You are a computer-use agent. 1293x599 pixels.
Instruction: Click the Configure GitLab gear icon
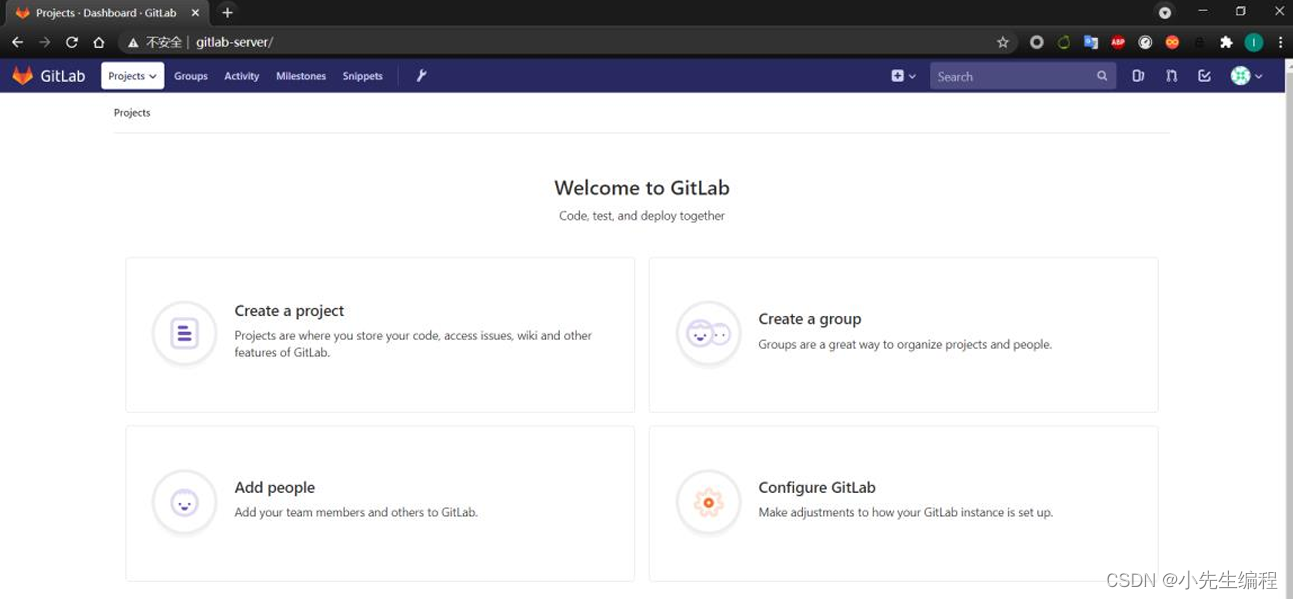coord(708,502)
